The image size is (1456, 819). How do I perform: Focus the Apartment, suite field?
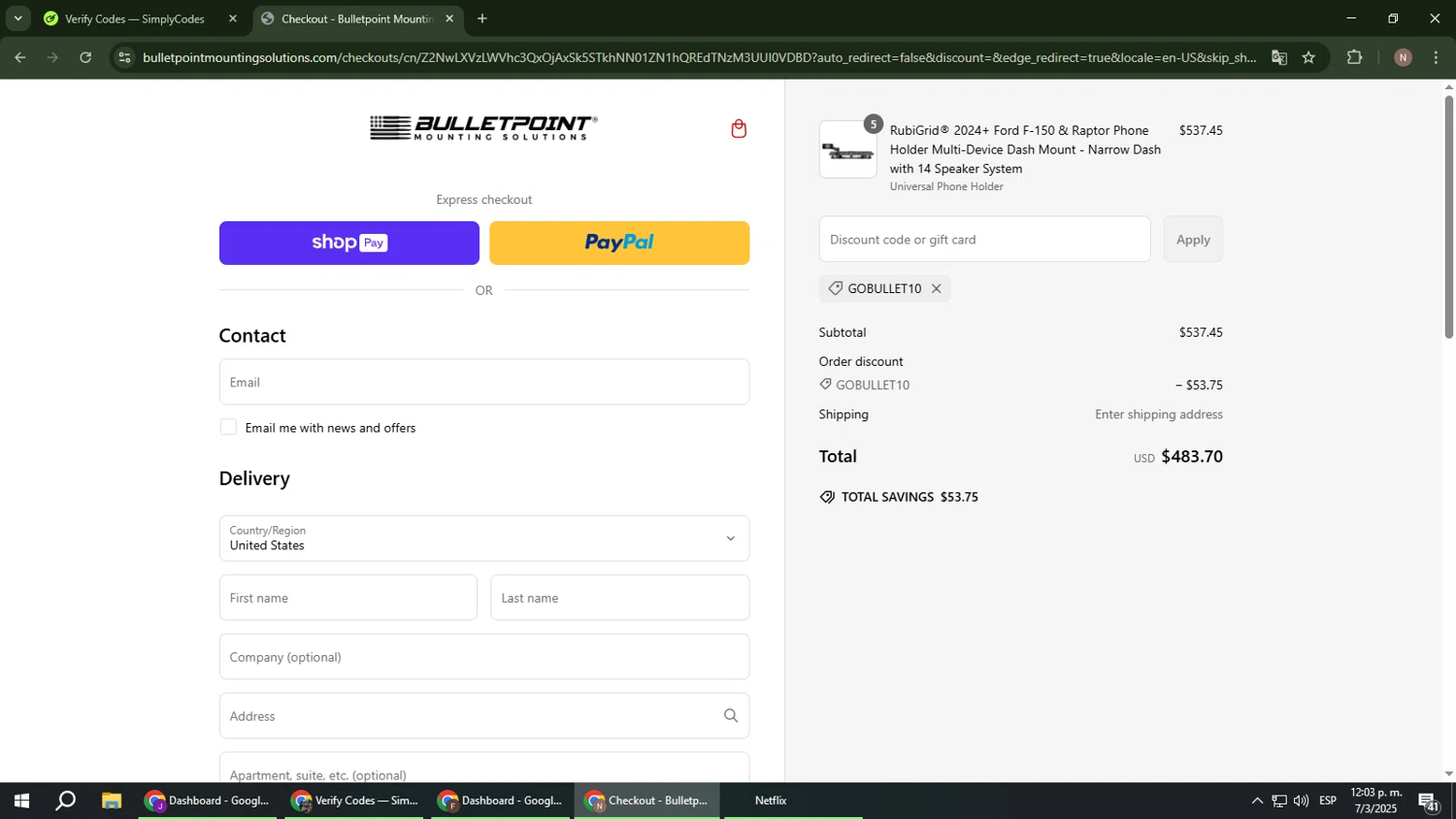[x=484, y=769]
